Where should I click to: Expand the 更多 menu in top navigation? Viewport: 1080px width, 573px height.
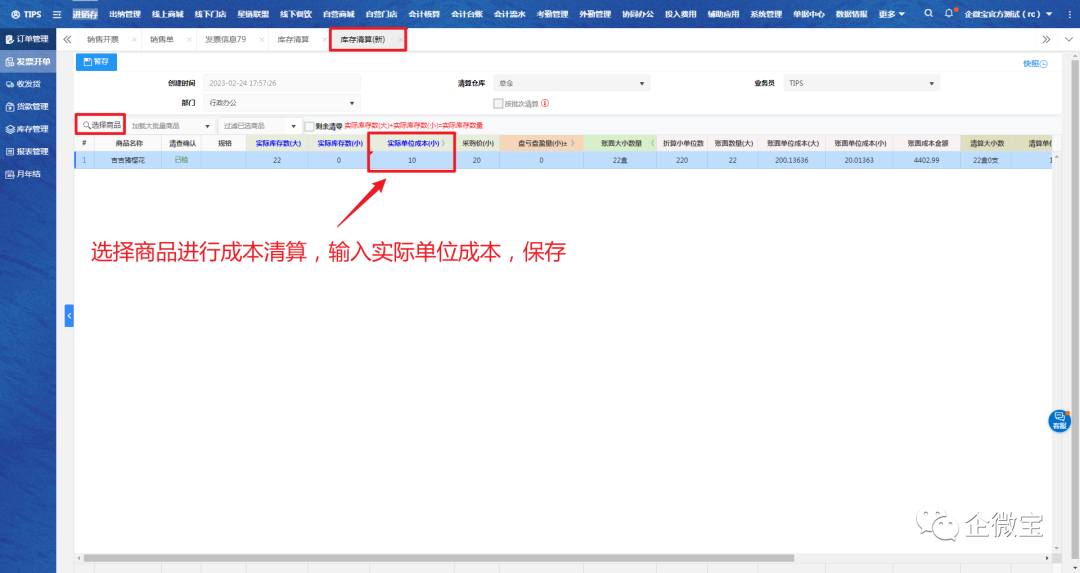[891, 14]
